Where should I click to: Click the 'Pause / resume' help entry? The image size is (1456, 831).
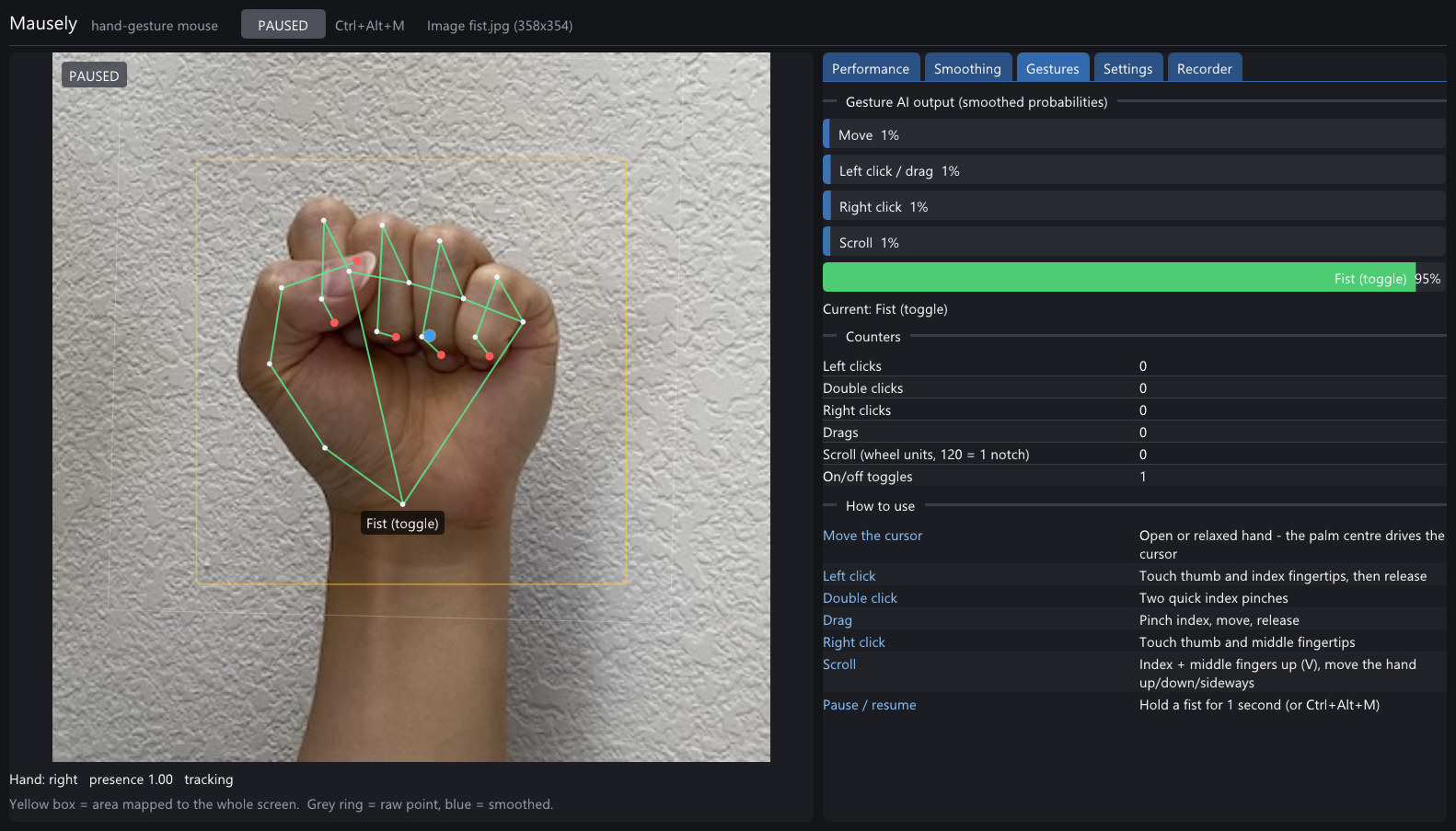tap(870, 705)
